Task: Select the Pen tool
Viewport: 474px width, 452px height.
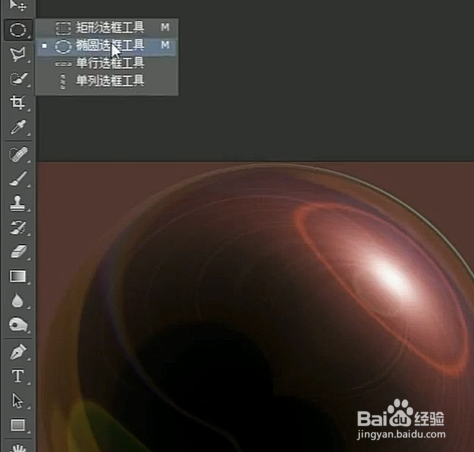Action: 18,352
